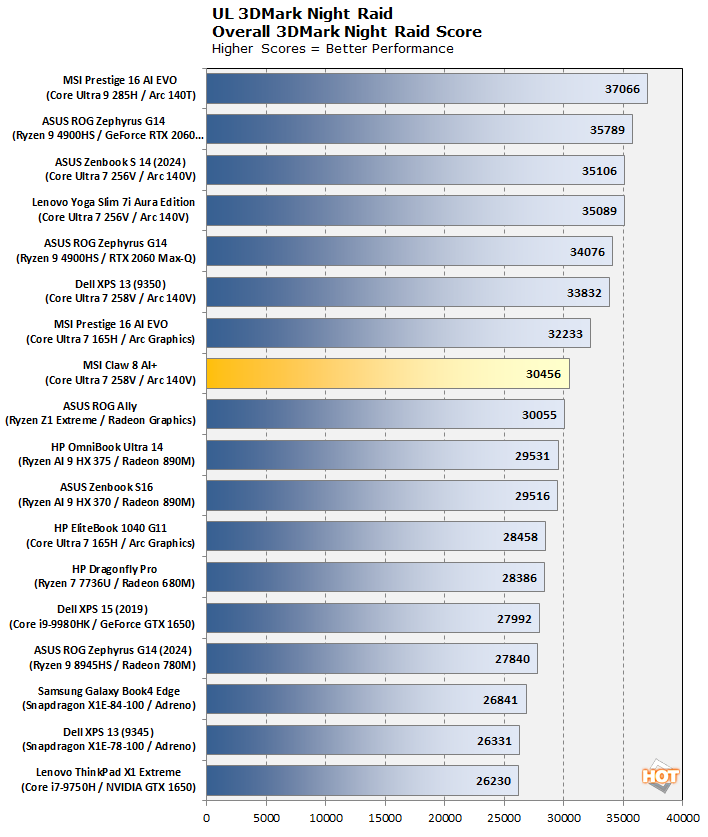Click subtitle 'Overall 3DMark Night Raid Score'
This screenshot has width=708, height=837.
pyautogui.click(x=347, y=31)
